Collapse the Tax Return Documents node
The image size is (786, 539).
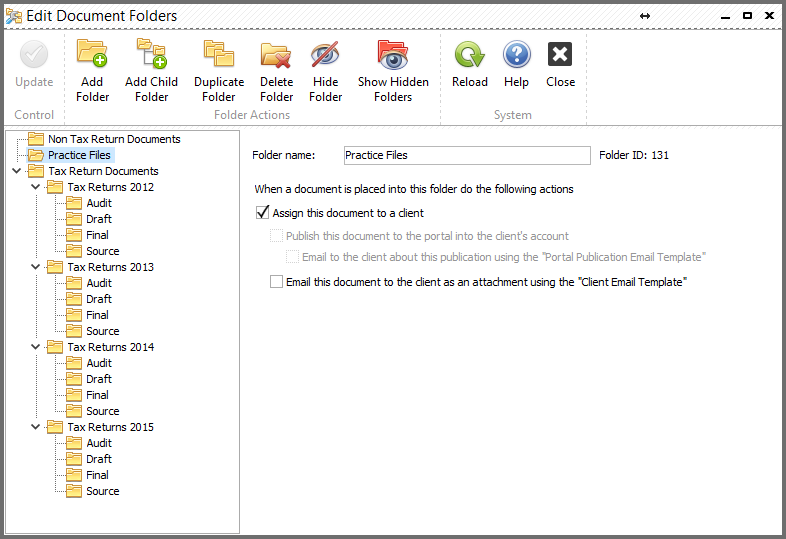17,171
